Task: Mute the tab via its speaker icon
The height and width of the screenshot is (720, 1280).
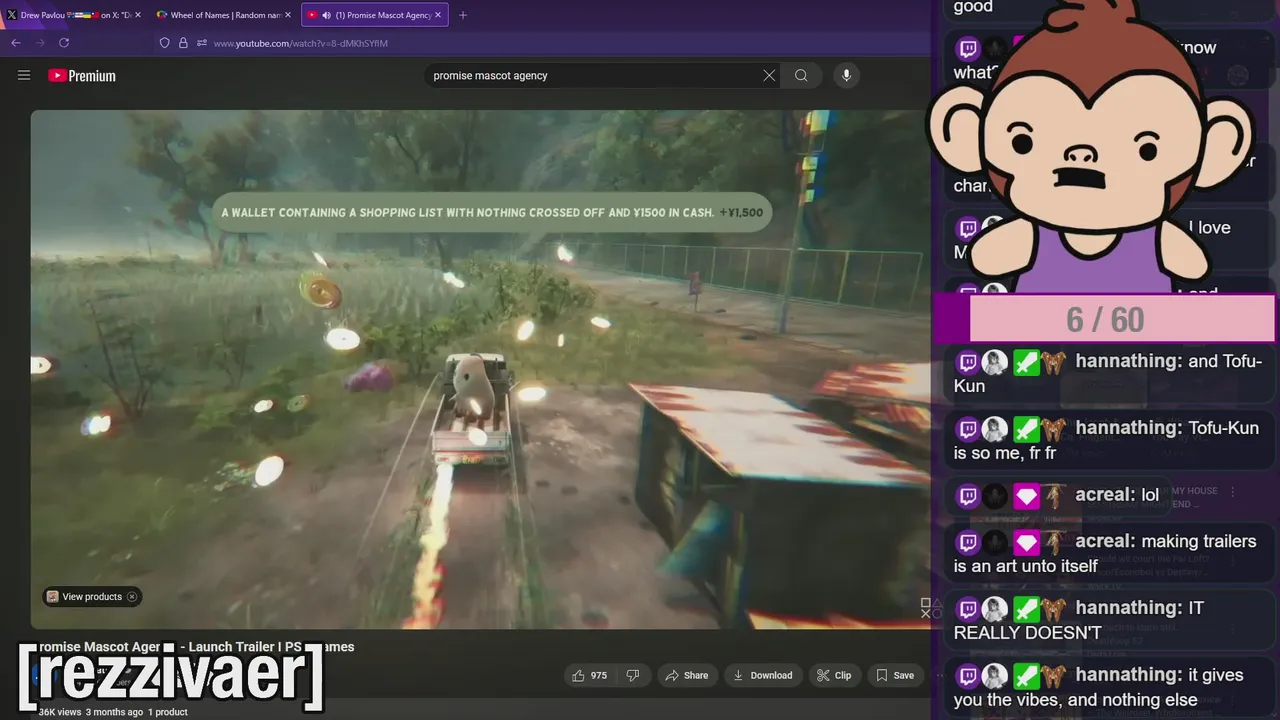Action: pyautogui.click(x=326, y=15)
